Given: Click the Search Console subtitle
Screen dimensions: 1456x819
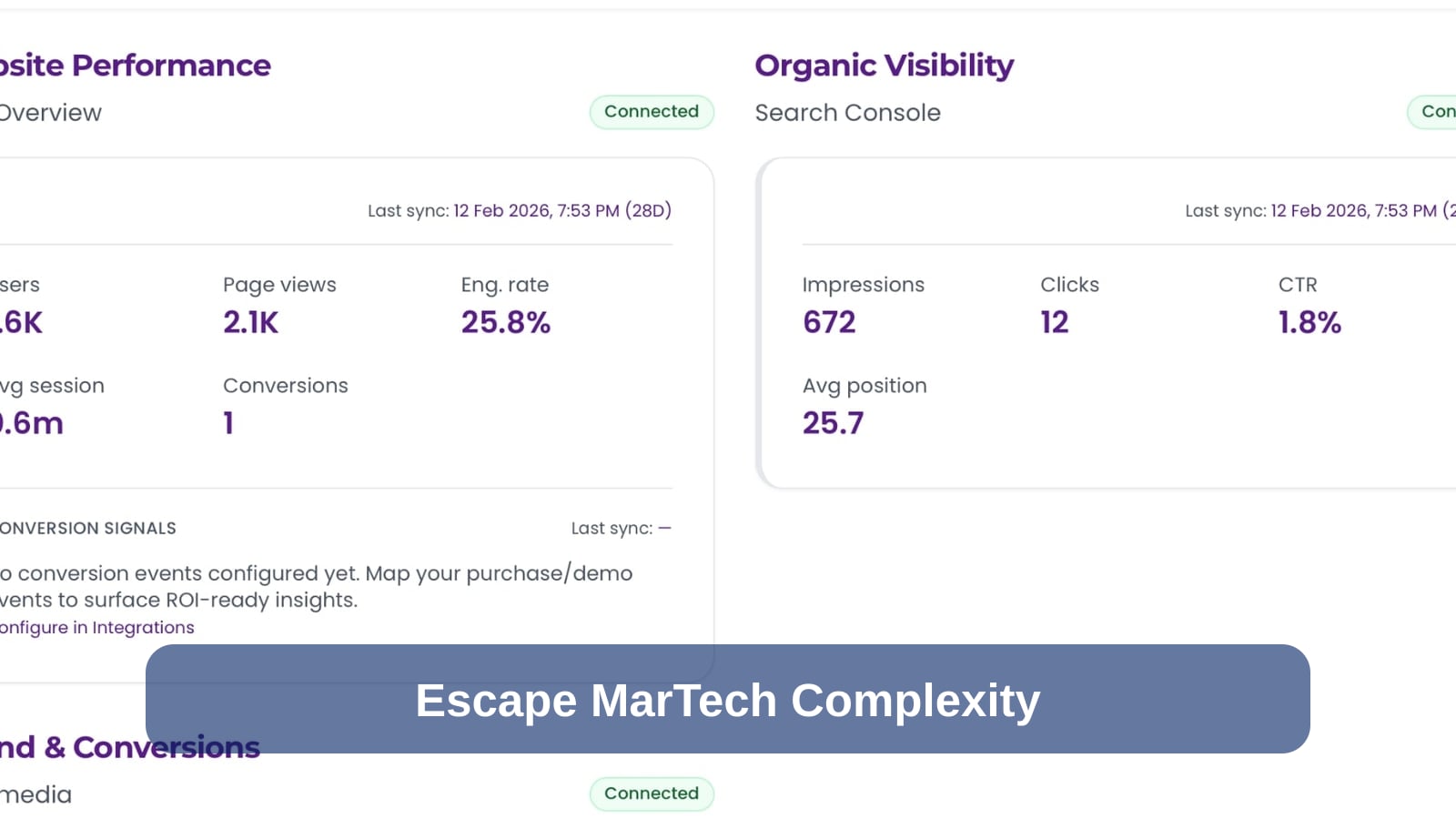Looking at the screenshot, I should [x=847, y=113].
